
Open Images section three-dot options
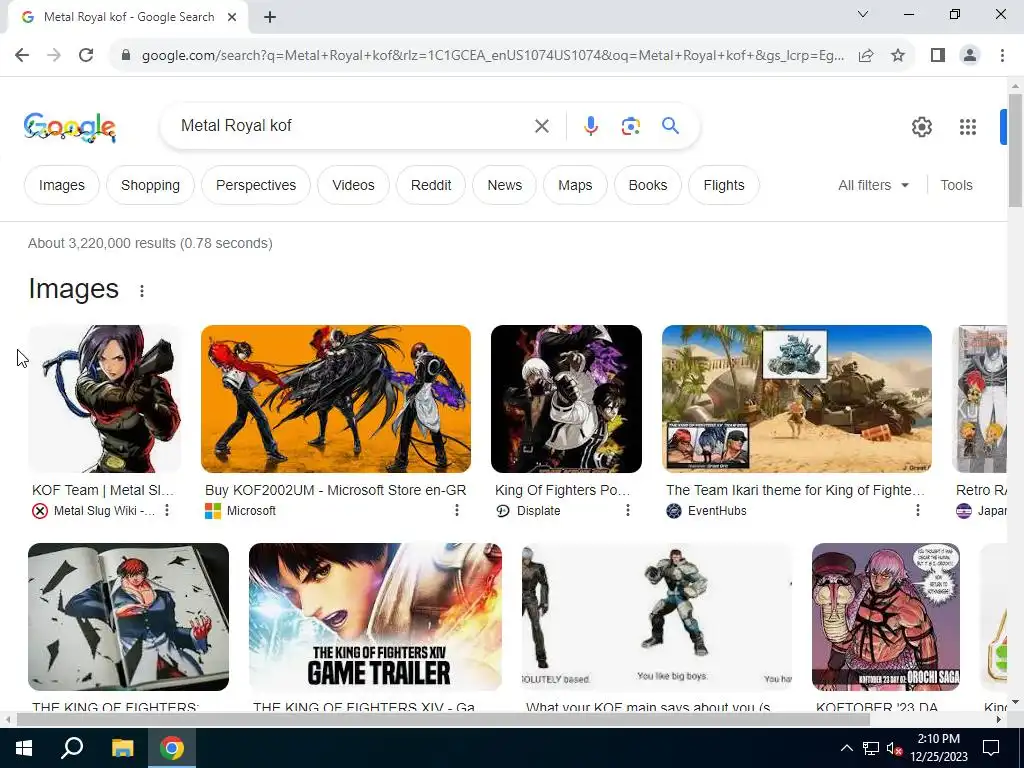[x=142, y=291]
